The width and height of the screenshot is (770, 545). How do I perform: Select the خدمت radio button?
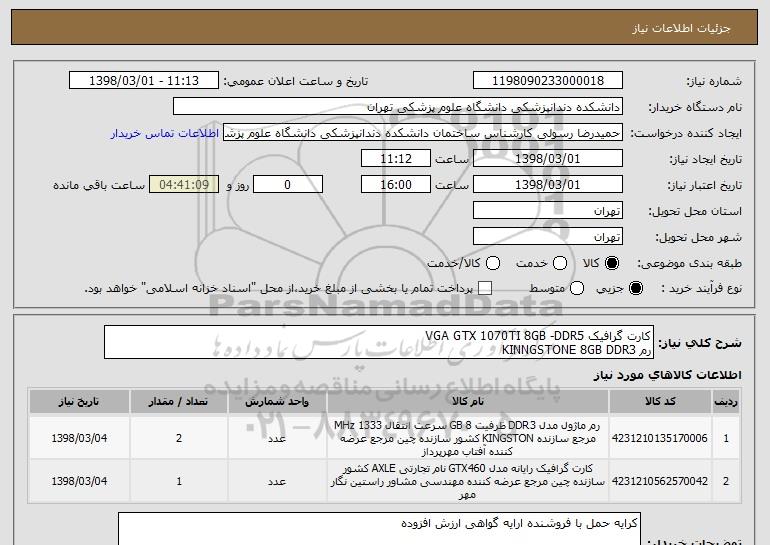point(560,263)
